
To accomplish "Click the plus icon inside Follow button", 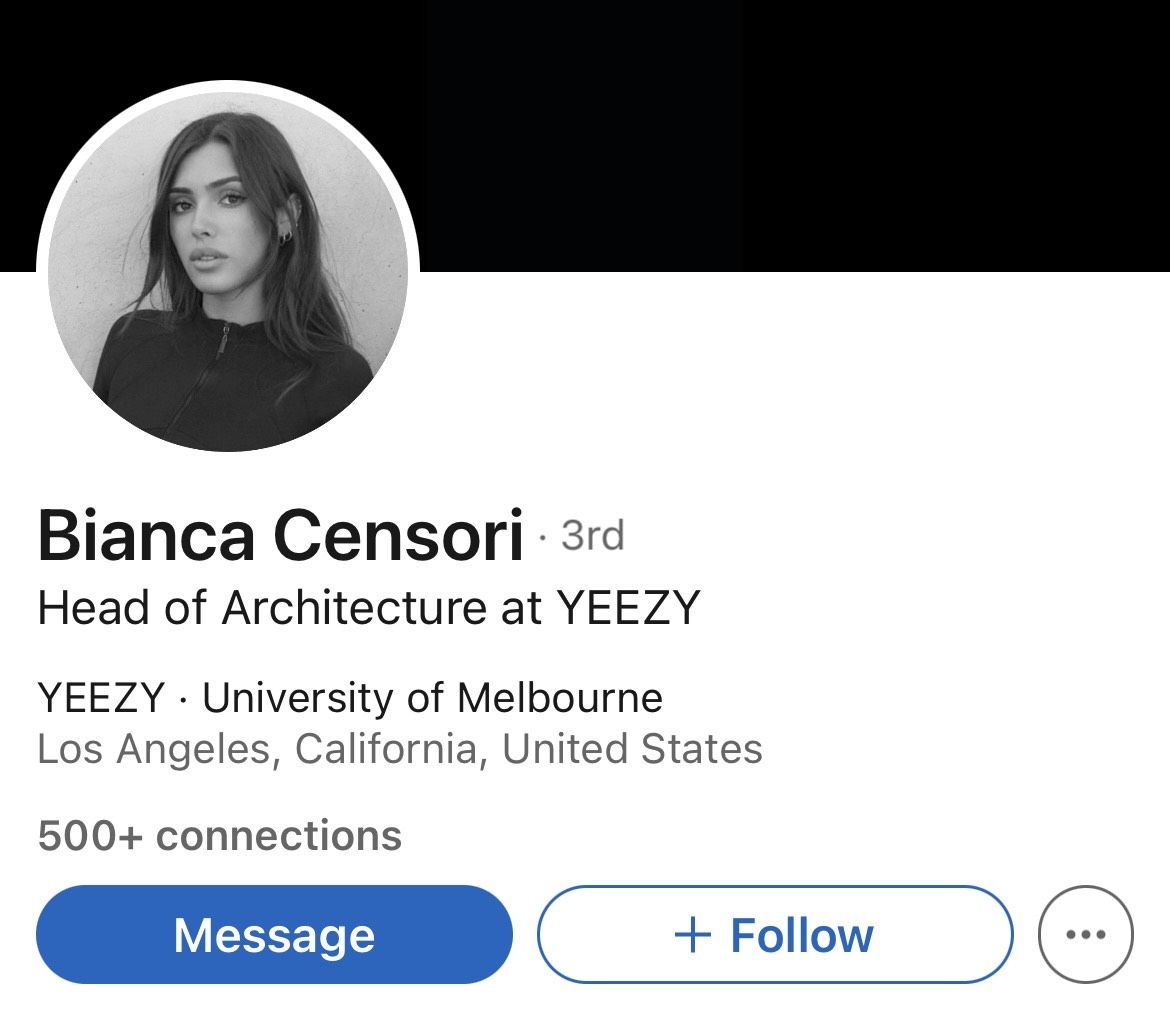I will point(692,935).
